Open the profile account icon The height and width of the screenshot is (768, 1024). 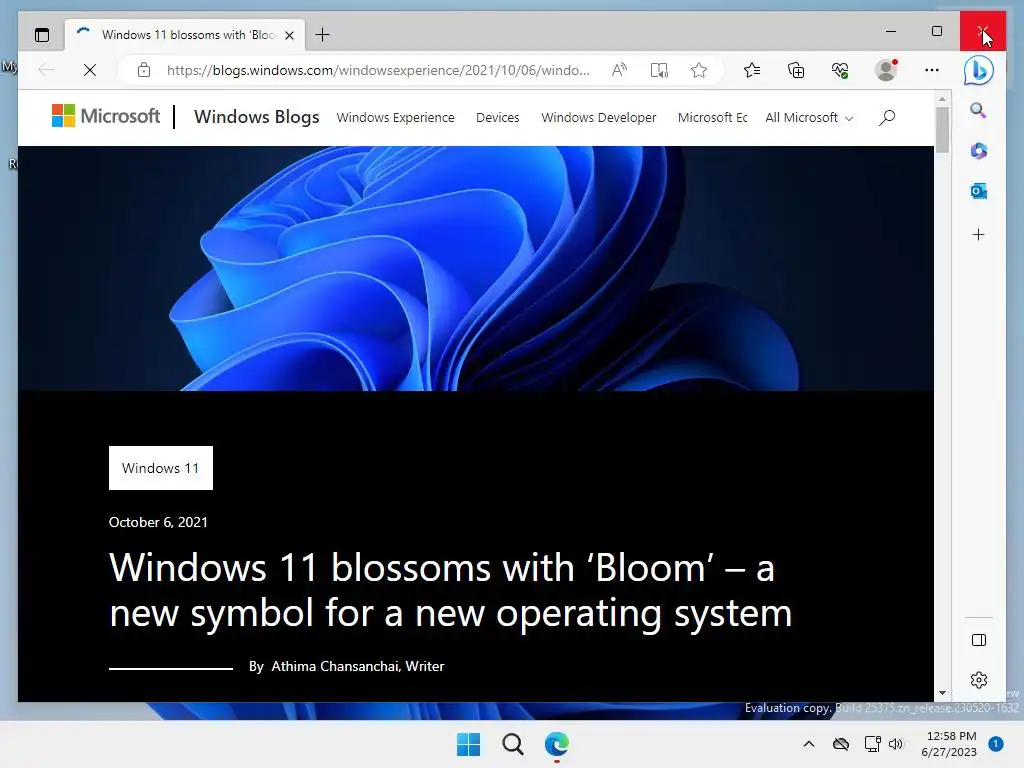pos(886,70)
